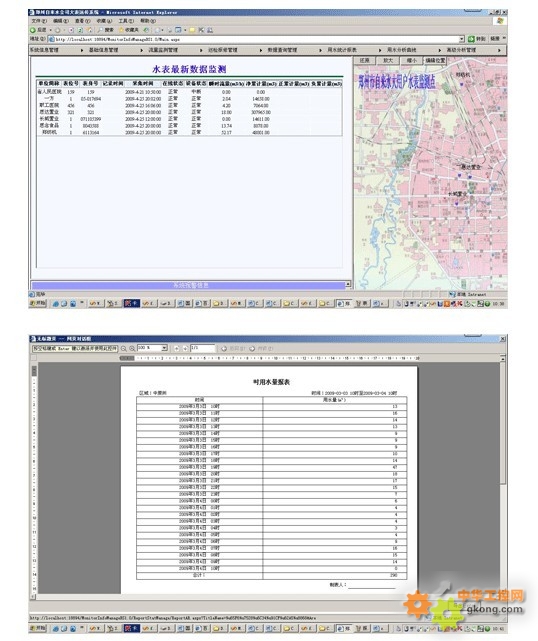
Task: Click the 在线状态 column header
Action: pyautogui.click(x=173, y=83)
